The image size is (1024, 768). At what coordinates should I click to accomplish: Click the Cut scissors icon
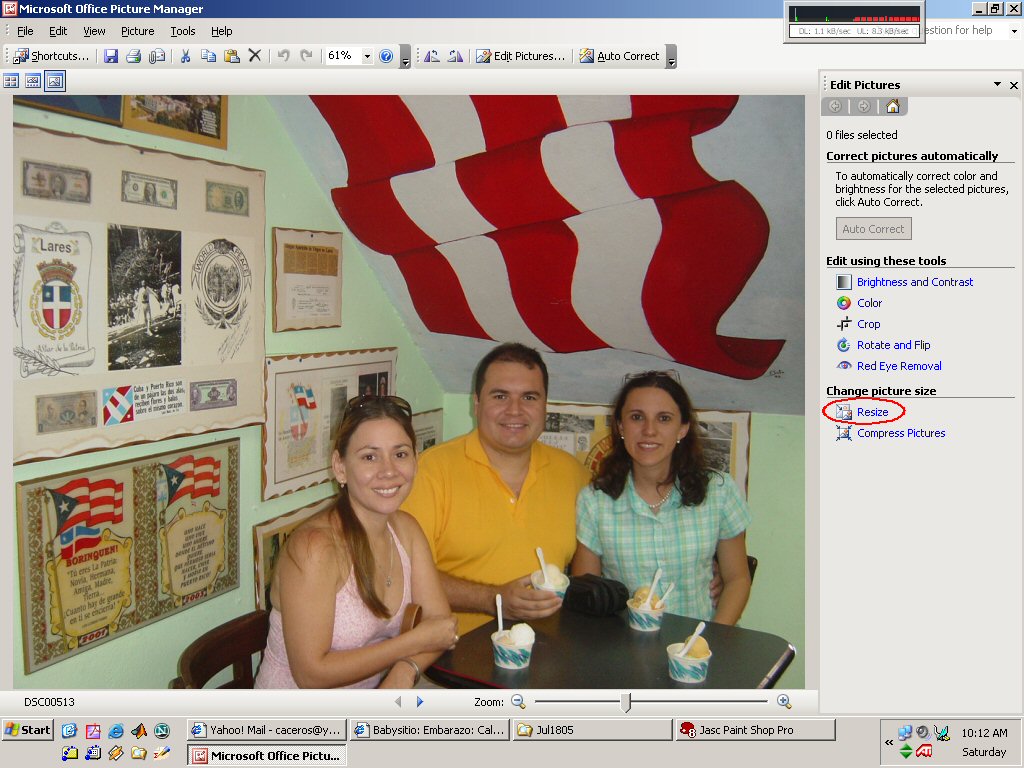pos(185,56)
